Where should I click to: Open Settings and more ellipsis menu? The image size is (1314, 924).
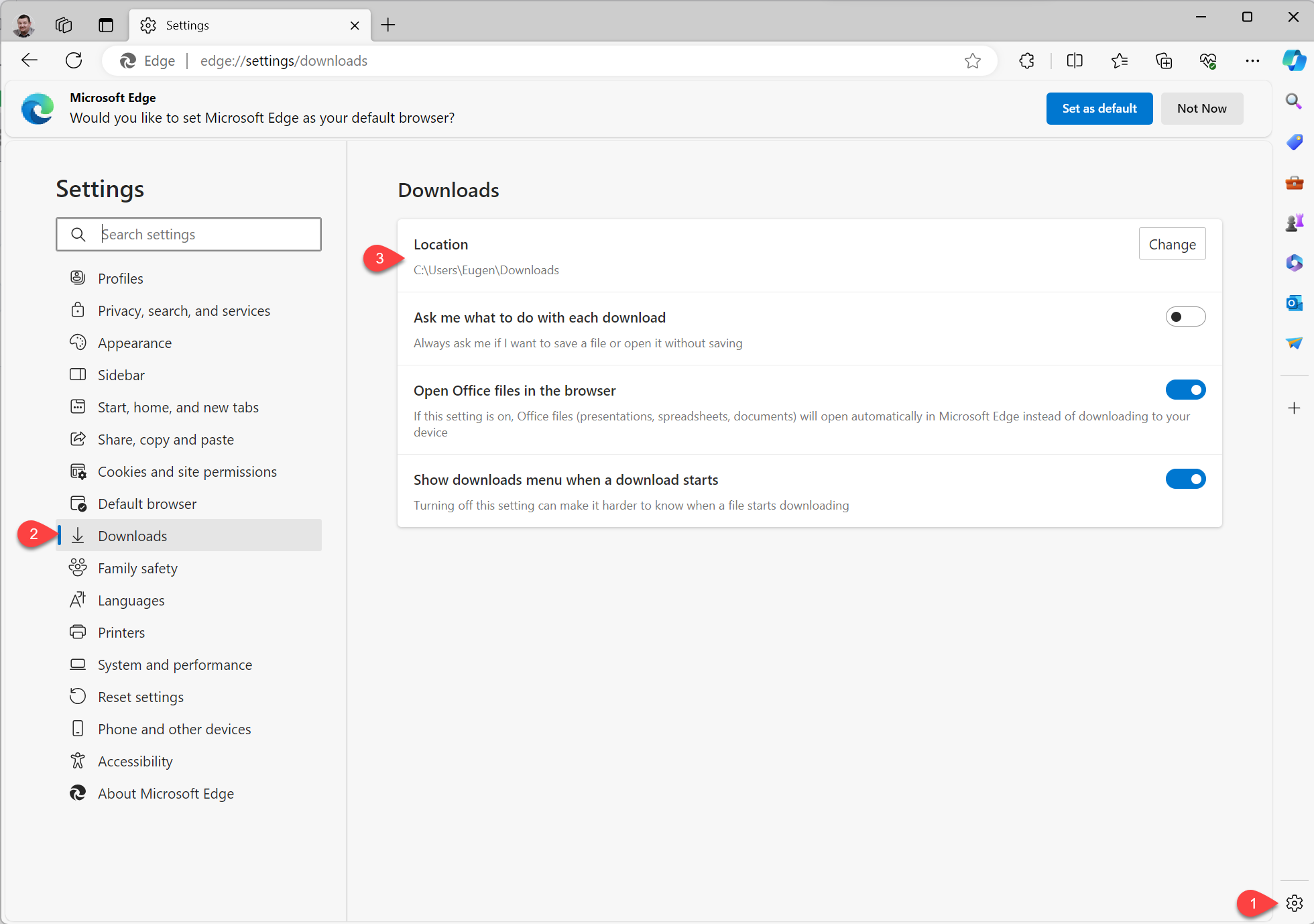[x=1252, y=61]
